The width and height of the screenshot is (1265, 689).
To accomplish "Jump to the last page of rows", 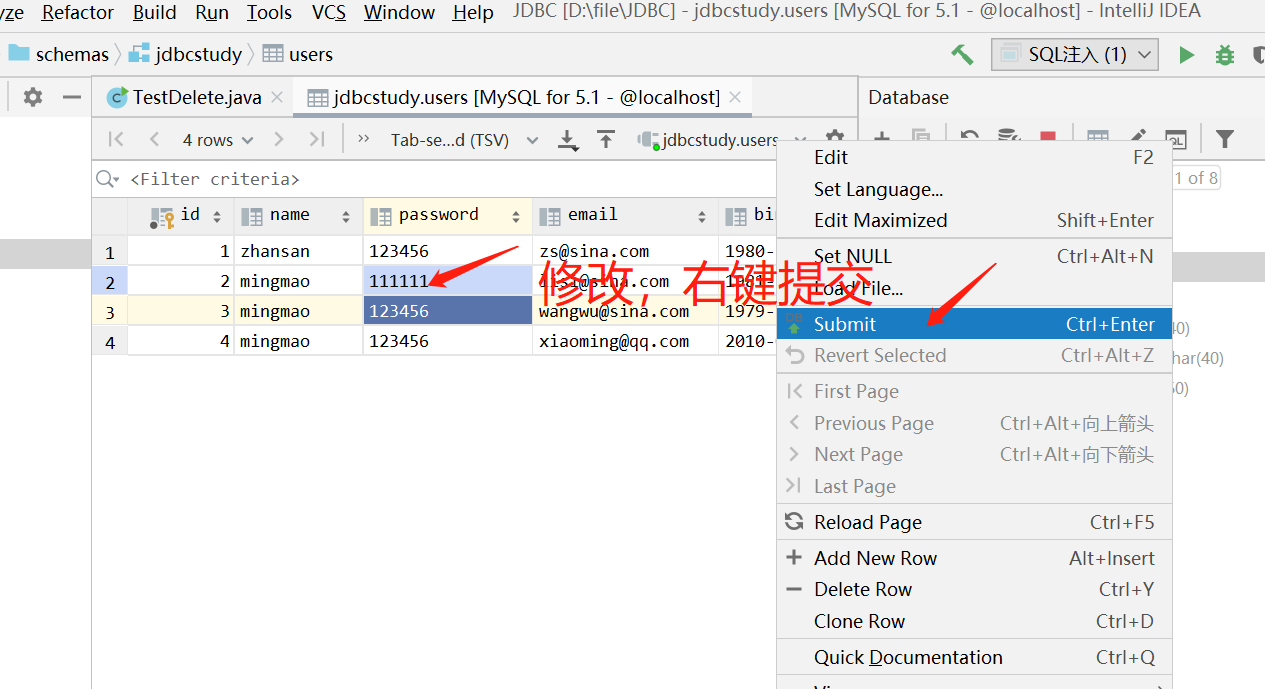I will tap(316, 139).
